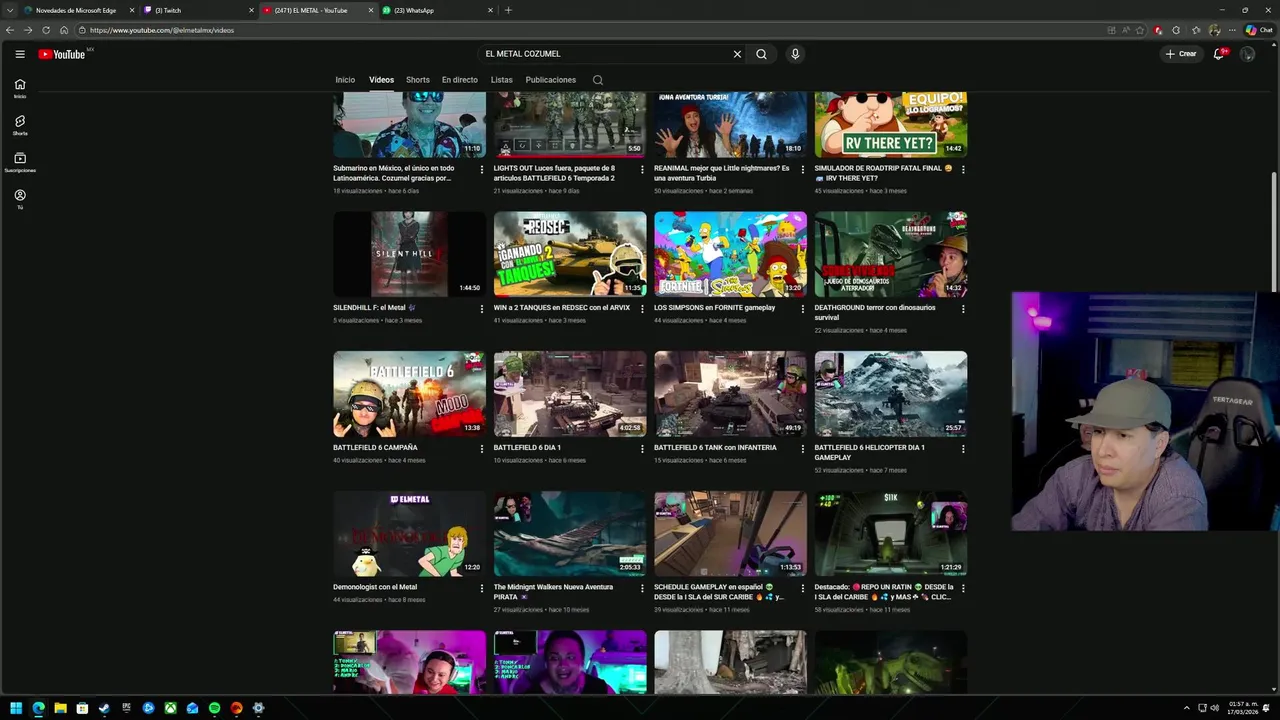Open the Tú section in sidebar

pyautogui.click(x=20, y=199)
